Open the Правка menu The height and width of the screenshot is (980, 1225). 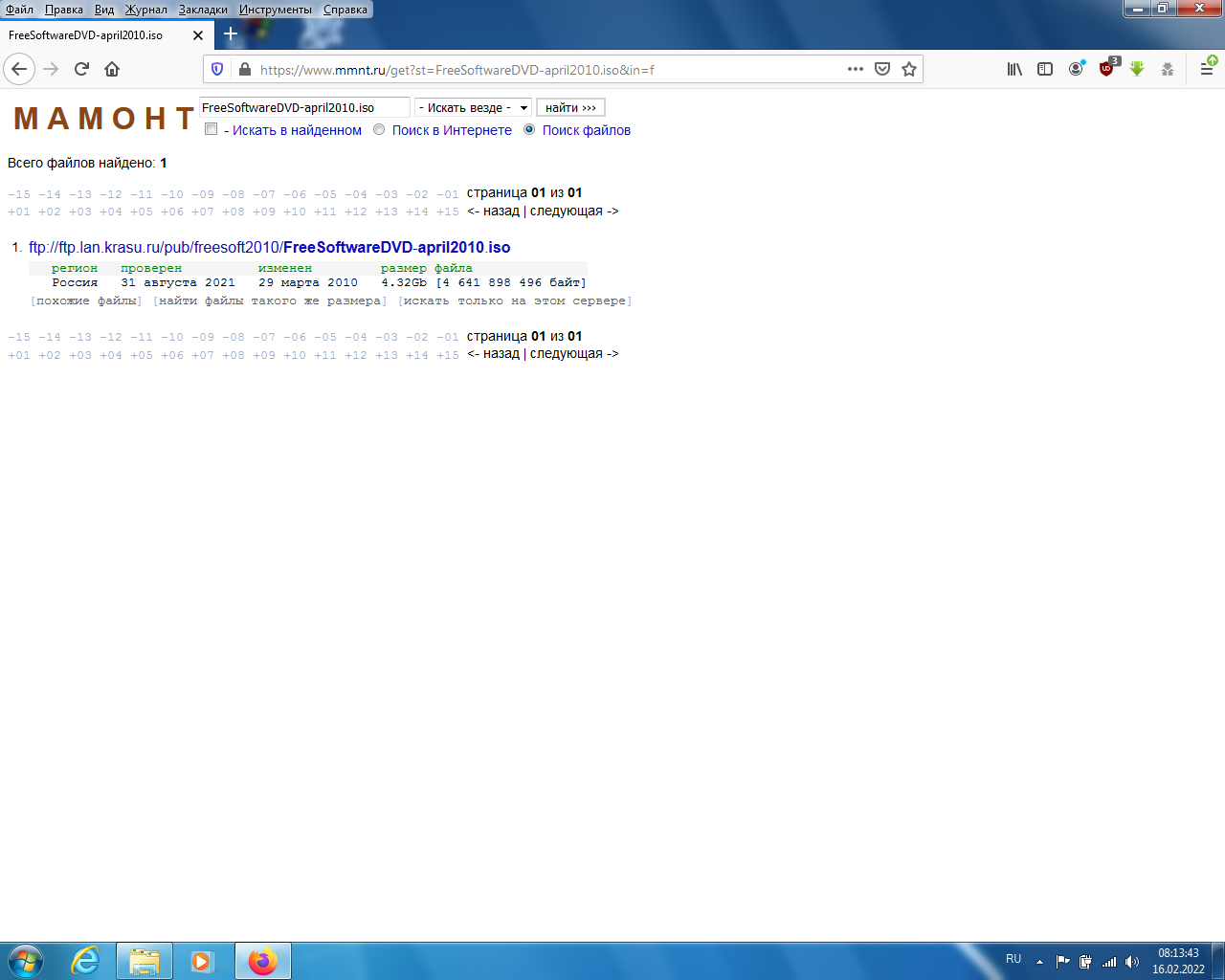click(x=63, y=10)
